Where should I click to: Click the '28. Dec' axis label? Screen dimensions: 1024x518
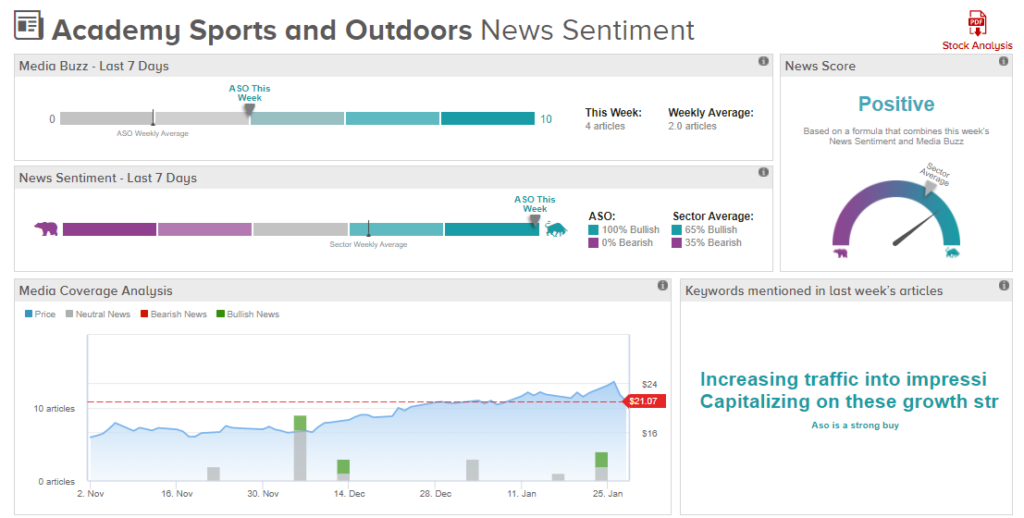(436, 494)
